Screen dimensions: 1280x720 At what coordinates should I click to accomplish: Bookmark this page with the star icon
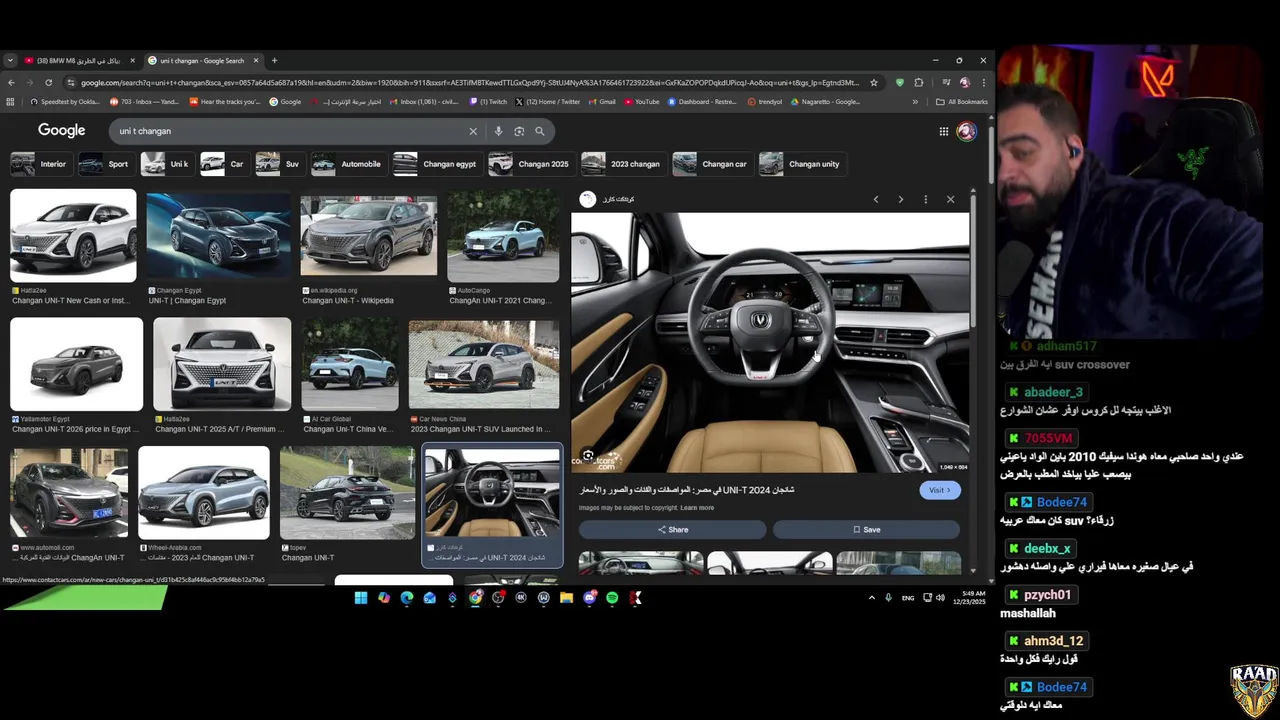point(874,83)
